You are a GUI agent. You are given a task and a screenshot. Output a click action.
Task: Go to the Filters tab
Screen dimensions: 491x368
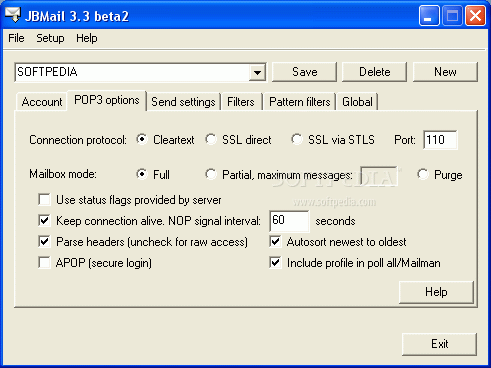click(241, 102)
